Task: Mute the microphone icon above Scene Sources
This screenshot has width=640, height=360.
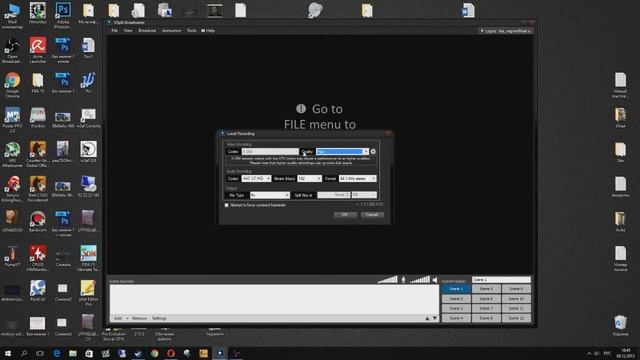Action: click(403, 280)
